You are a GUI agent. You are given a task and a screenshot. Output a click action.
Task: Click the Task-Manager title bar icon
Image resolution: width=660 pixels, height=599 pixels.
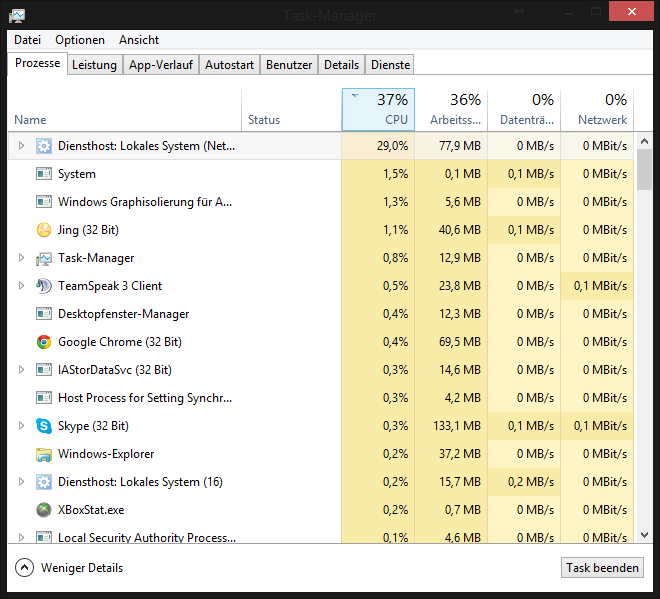17,16
